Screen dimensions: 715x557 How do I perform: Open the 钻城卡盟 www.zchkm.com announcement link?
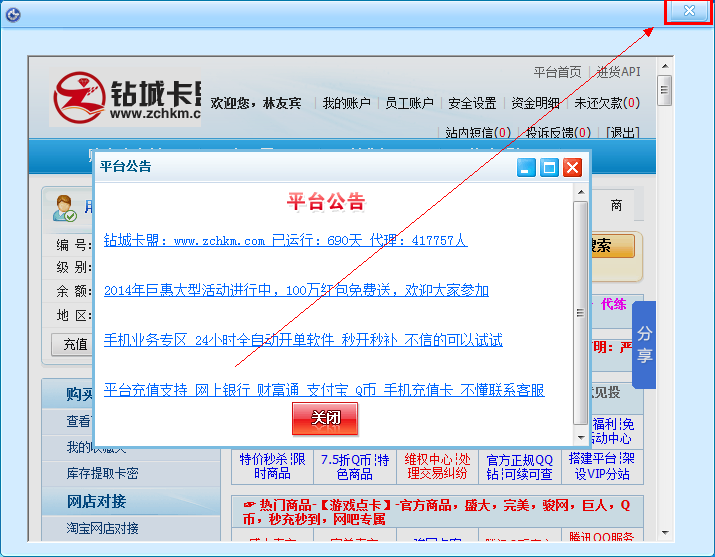point(285,240)
